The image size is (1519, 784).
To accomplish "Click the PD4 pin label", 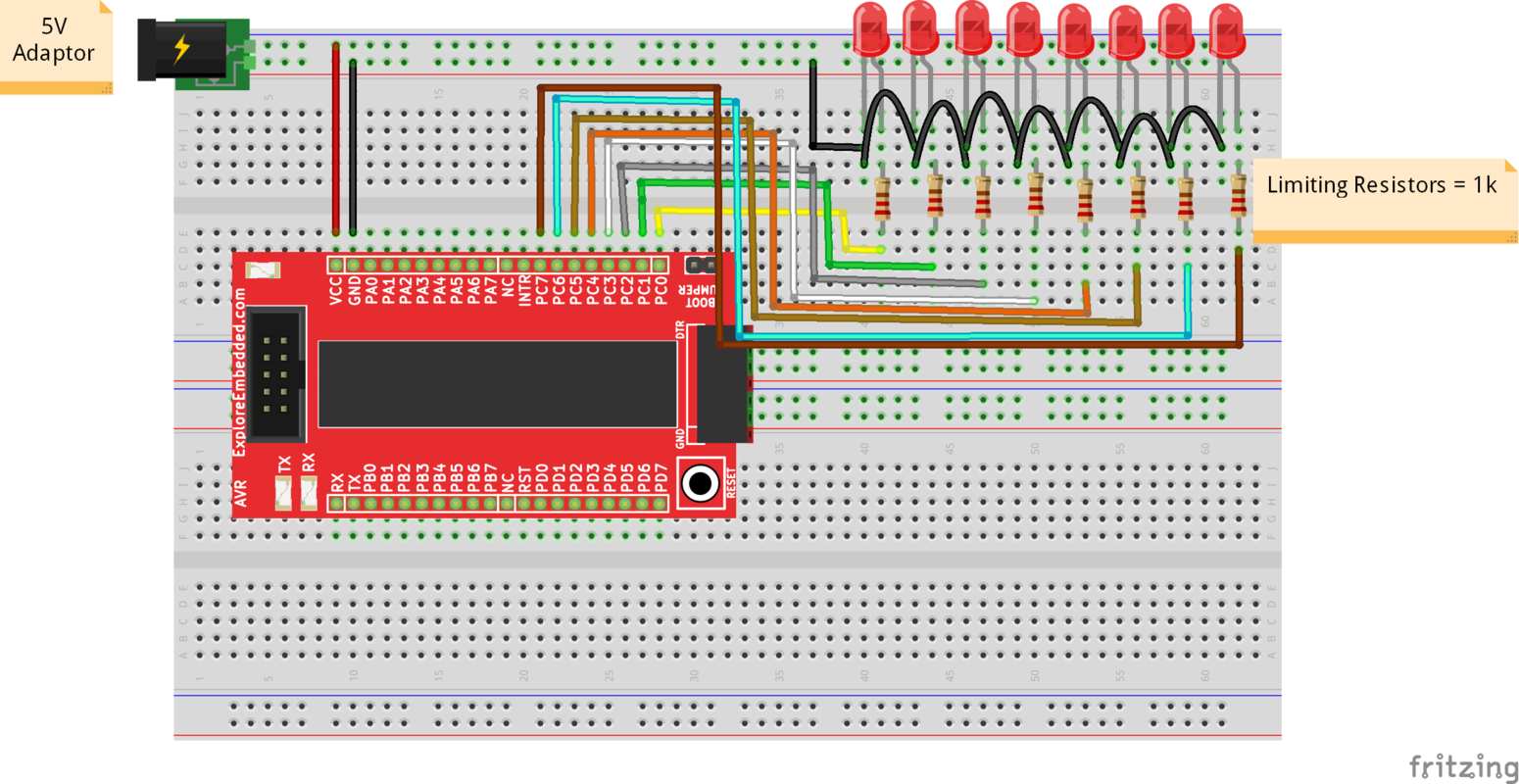I will point(610,479).
